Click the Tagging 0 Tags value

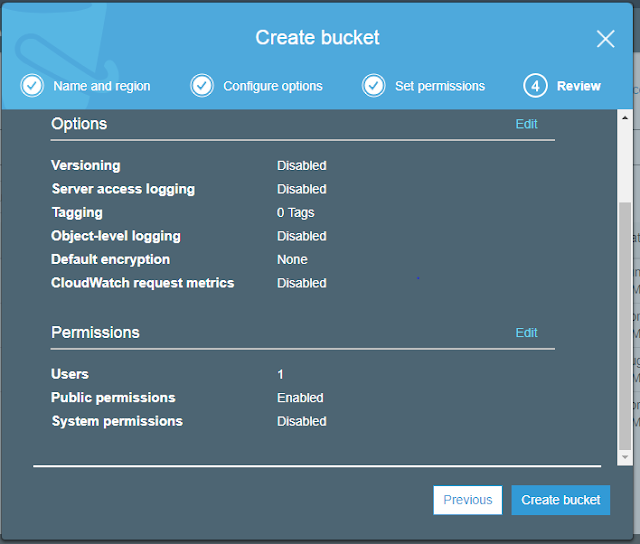295,213
